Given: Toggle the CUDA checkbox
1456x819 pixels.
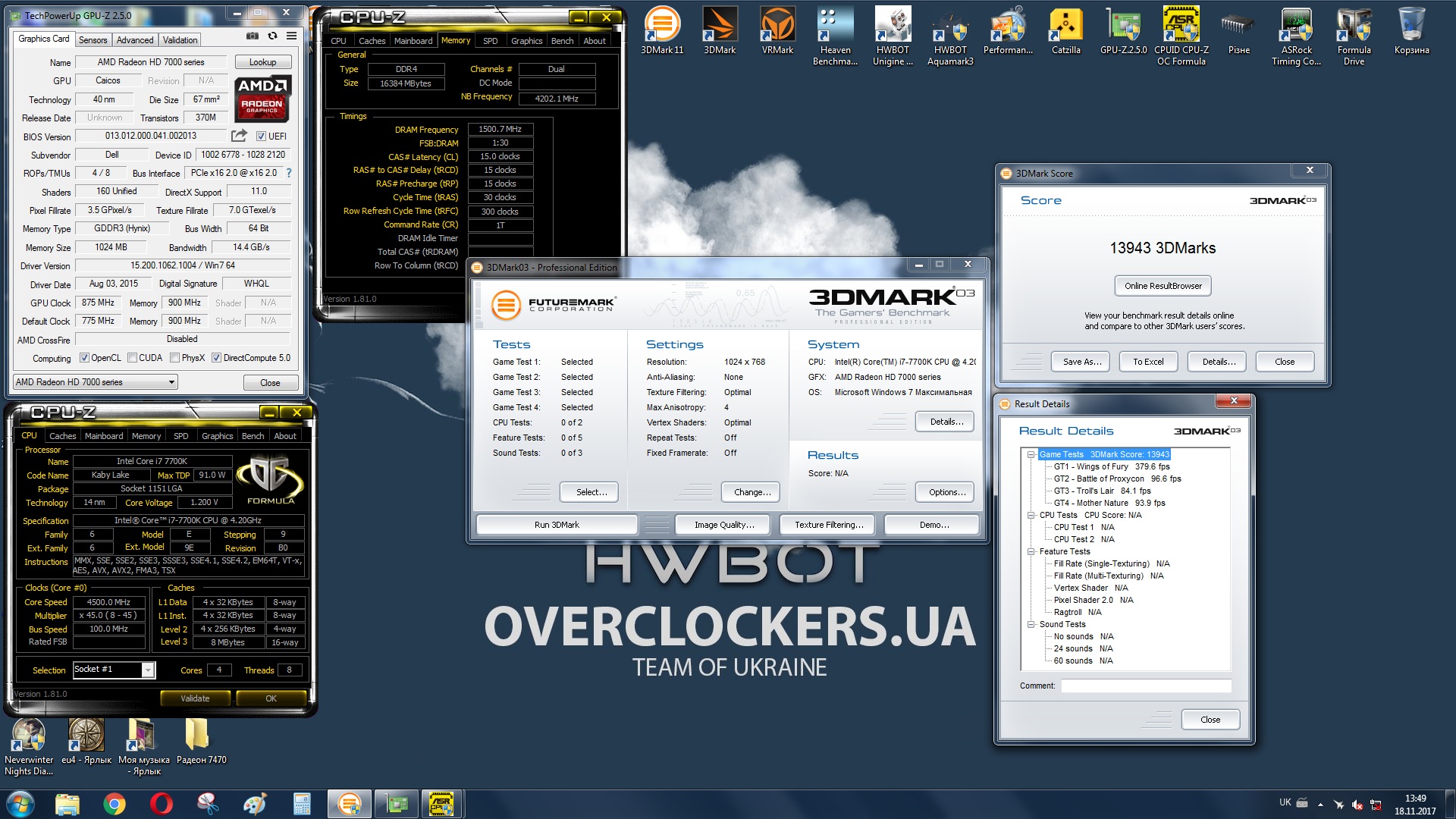Looking at the screenshot, I should pos(133,358).
